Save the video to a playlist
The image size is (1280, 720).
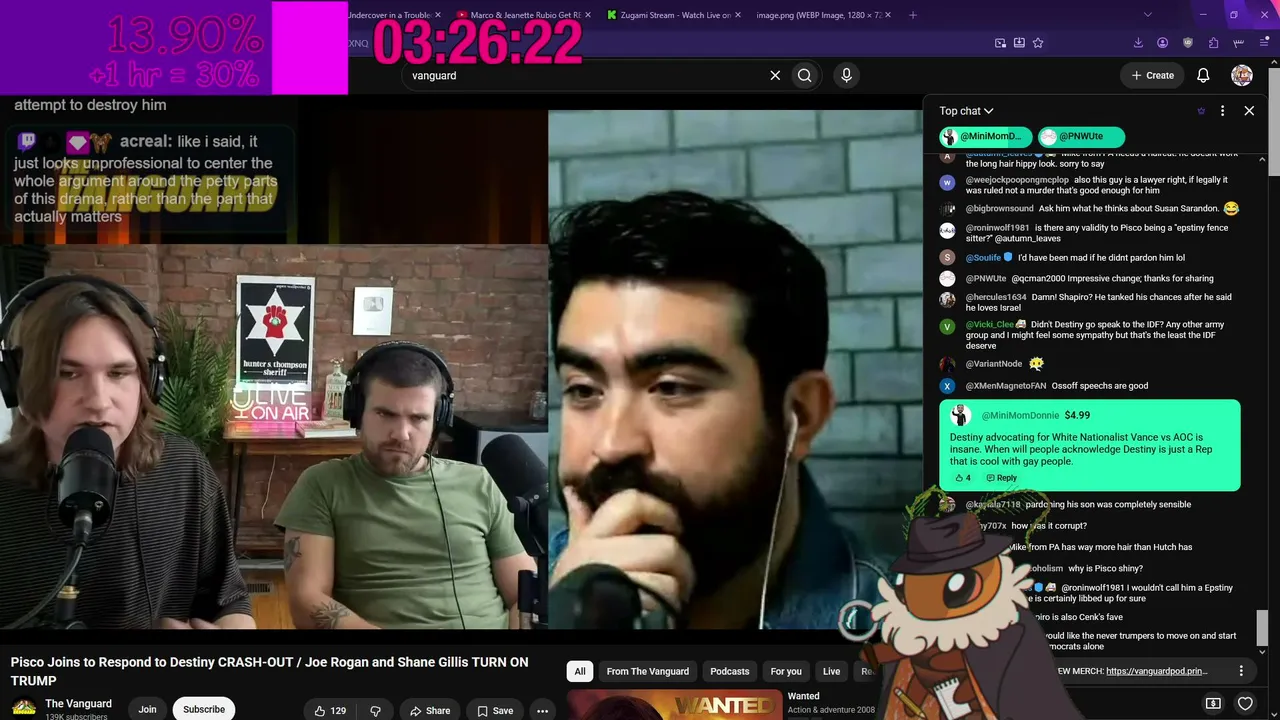point(495,711)
